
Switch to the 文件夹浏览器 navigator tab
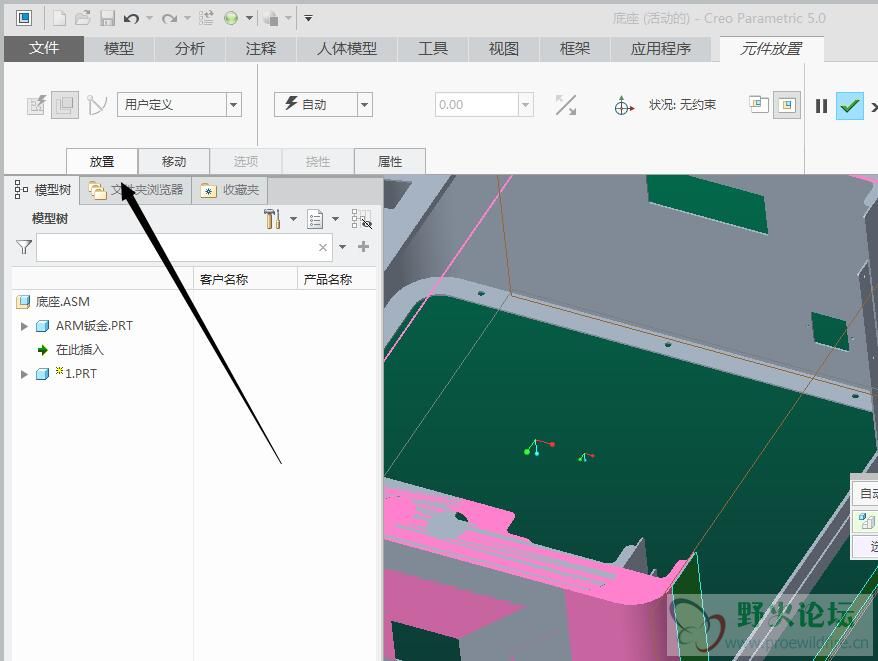click(136, 190)
